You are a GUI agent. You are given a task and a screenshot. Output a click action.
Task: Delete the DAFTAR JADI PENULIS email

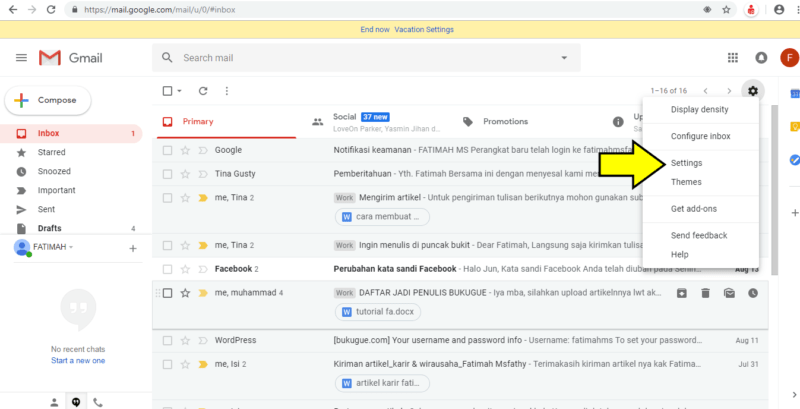tap(705, 293)
